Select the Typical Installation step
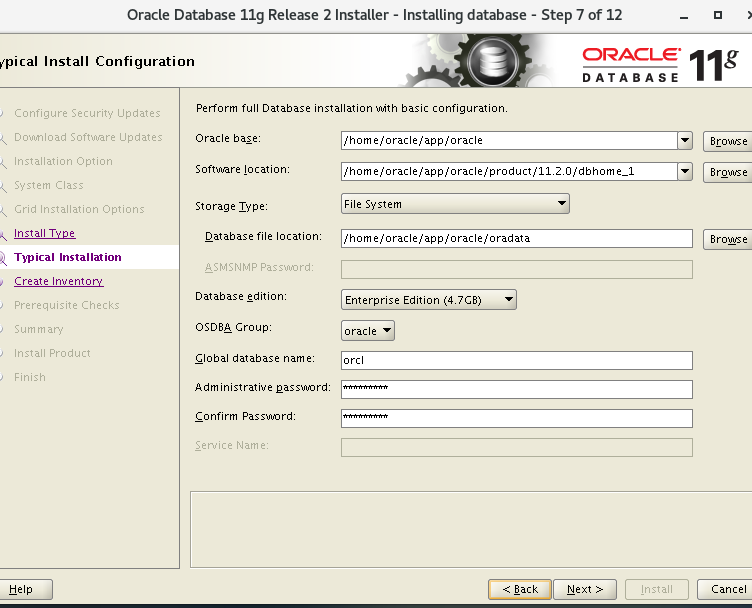The height and width of the screenshot is (608, 752). (68, 257)
